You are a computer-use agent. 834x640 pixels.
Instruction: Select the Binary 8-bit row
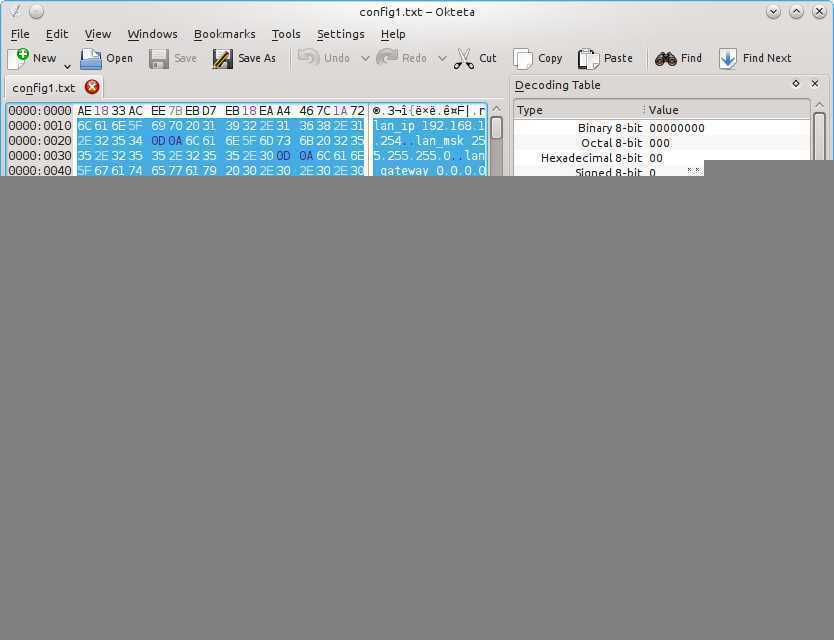click(x=662, y=128)
